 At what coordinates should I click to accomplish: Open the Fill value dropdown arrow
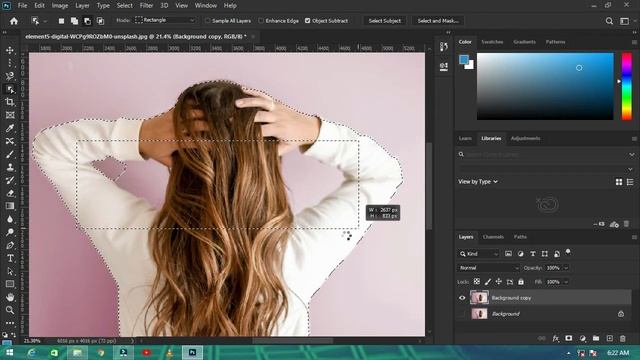[x=566, y=282]
